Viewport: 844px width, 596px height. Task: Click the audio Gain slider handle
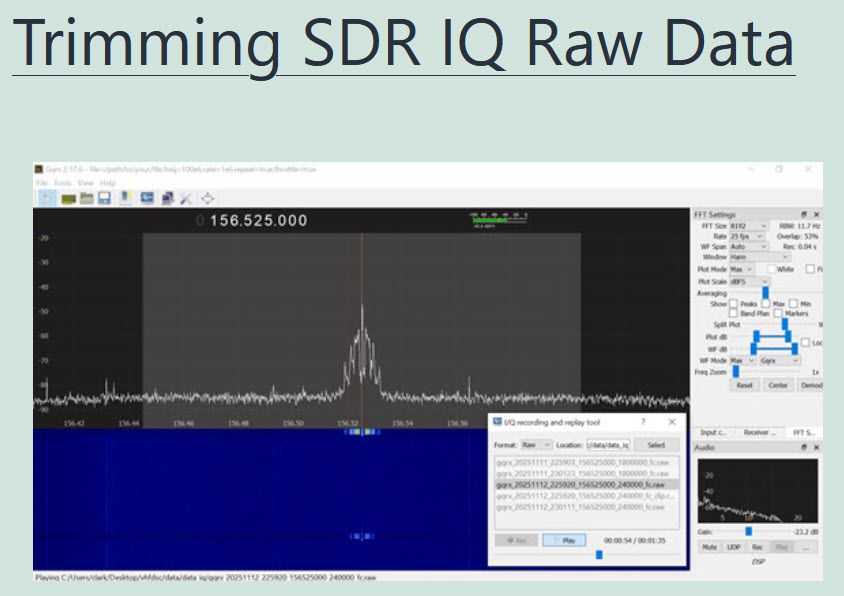[x=747, y=531]
